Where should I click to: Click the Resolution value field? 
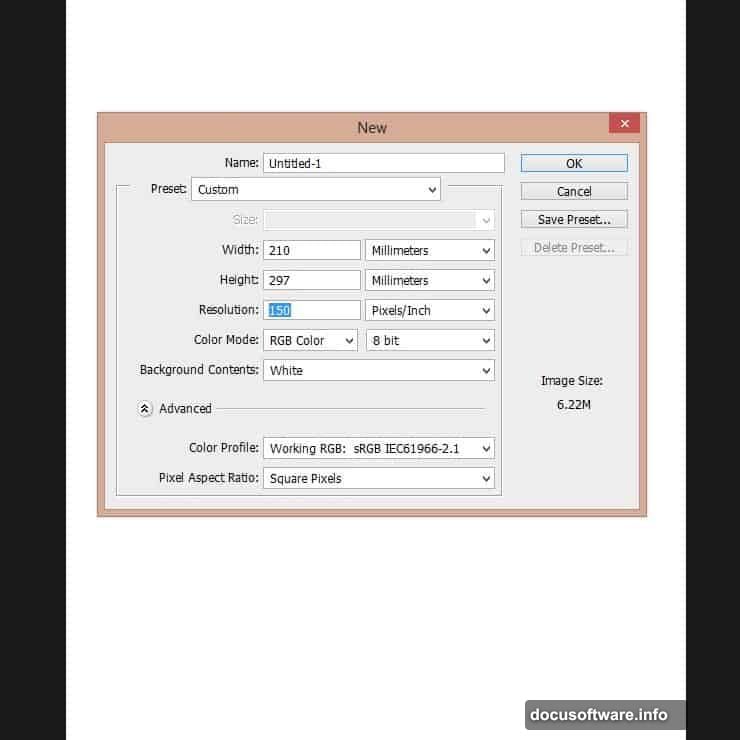point(312,310)
